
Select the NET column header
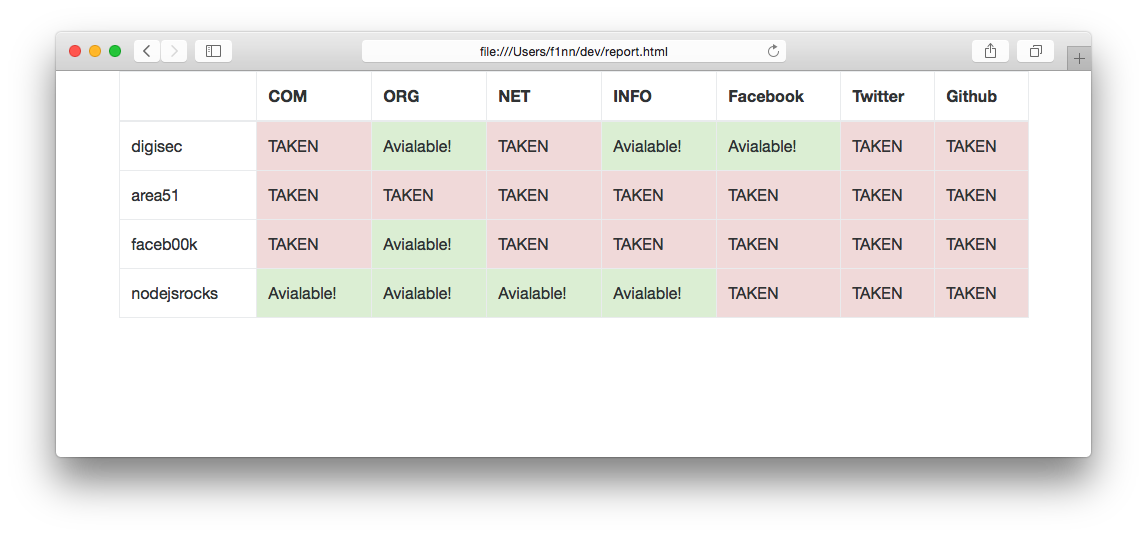click(x=544, y=97)
